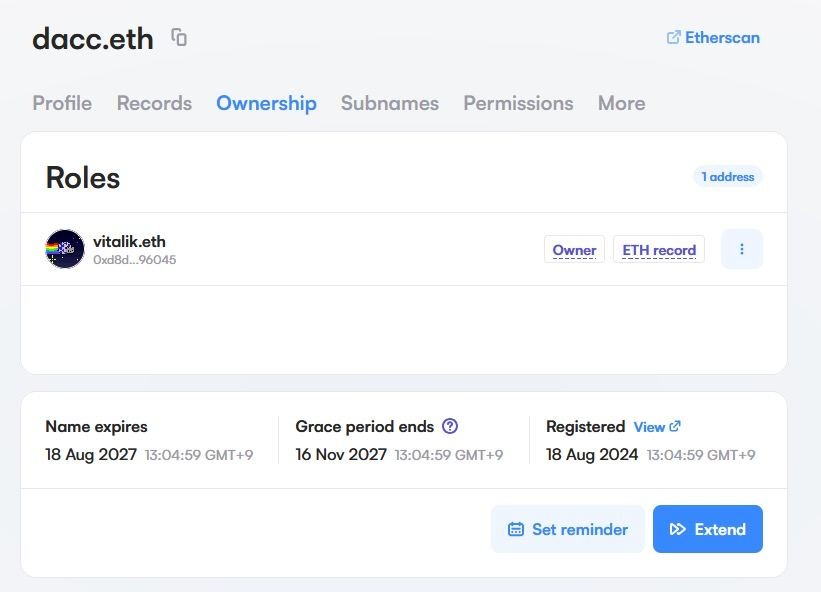Open the Records tab
The height and width of the screenshot is (592, 821).
click(154, 103)
